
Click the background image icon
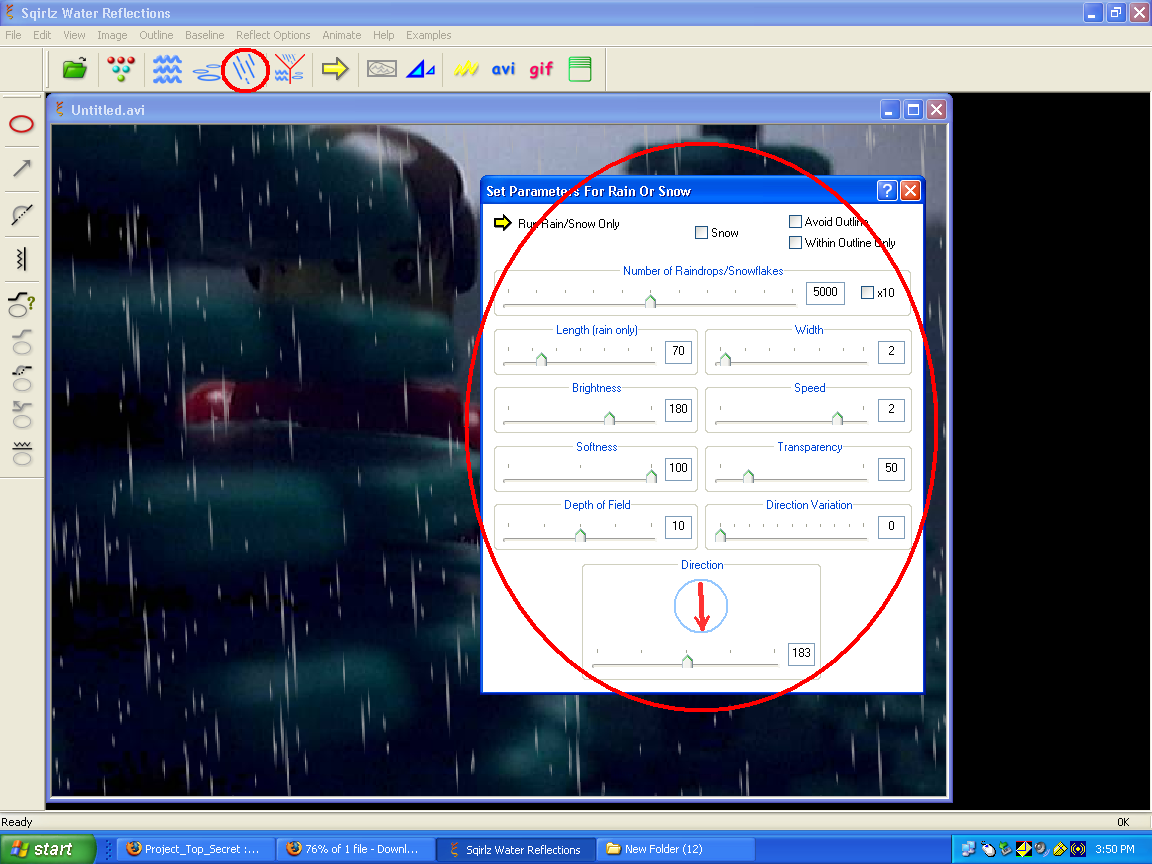pyautogui.click(x=381, y=69)
